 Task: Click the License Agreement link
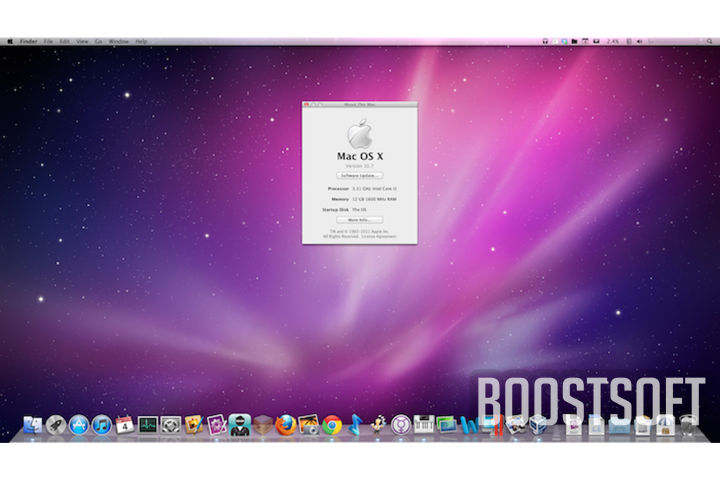tap(377, 237)
